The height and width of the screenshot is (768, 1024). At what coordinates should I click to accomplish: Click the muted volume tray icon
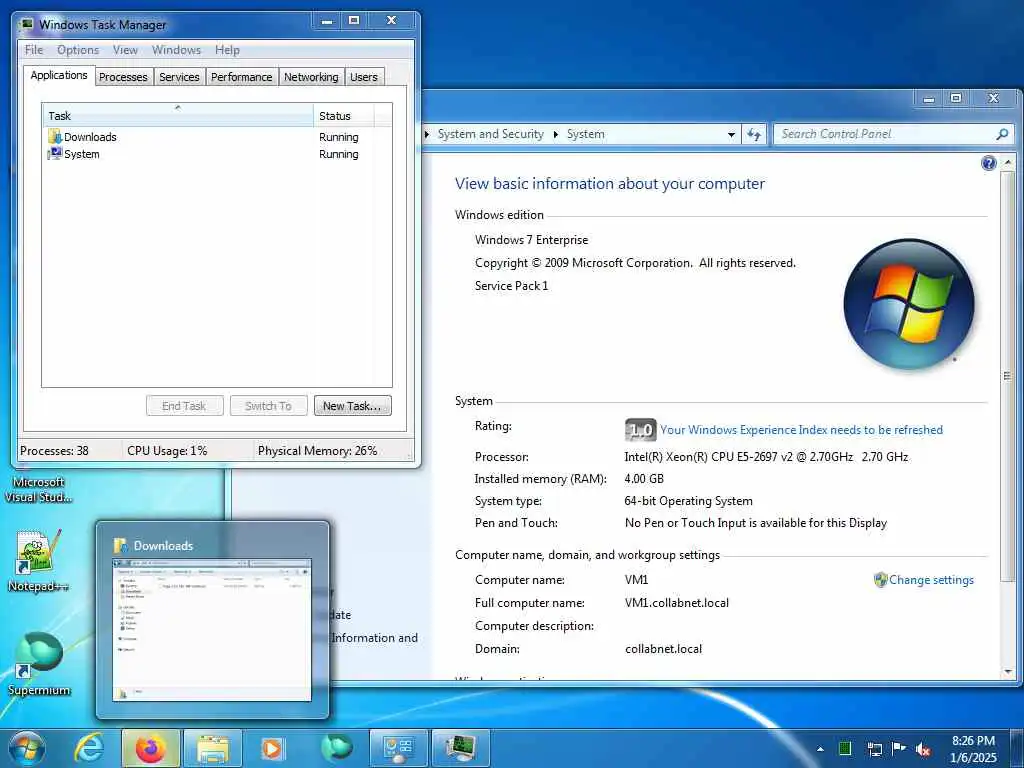click(x=923, y=749)
